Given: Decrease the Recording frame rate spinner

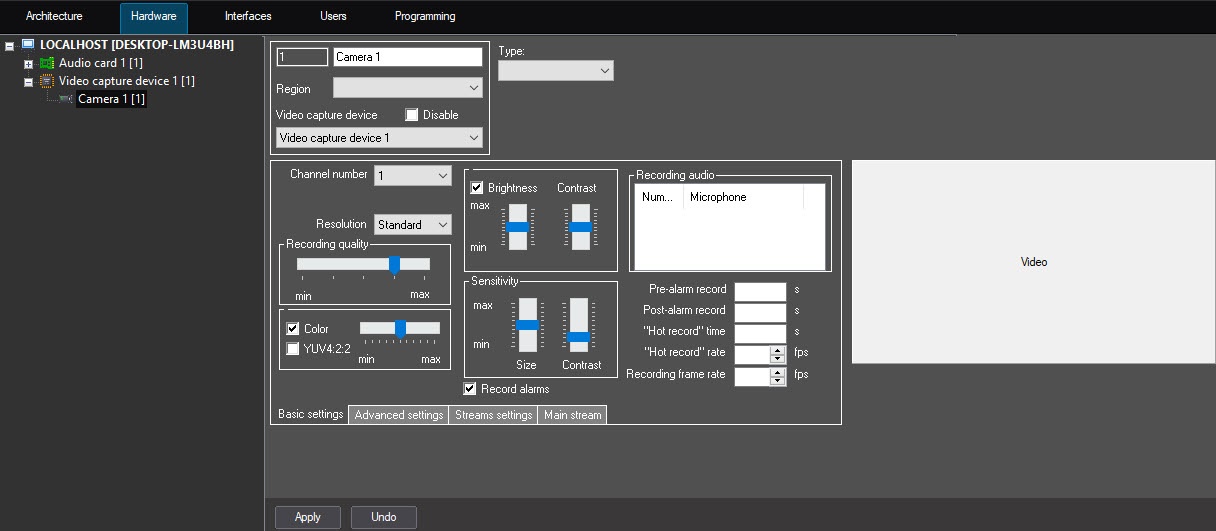Looking at the screenshot, I should pos(777,381).
